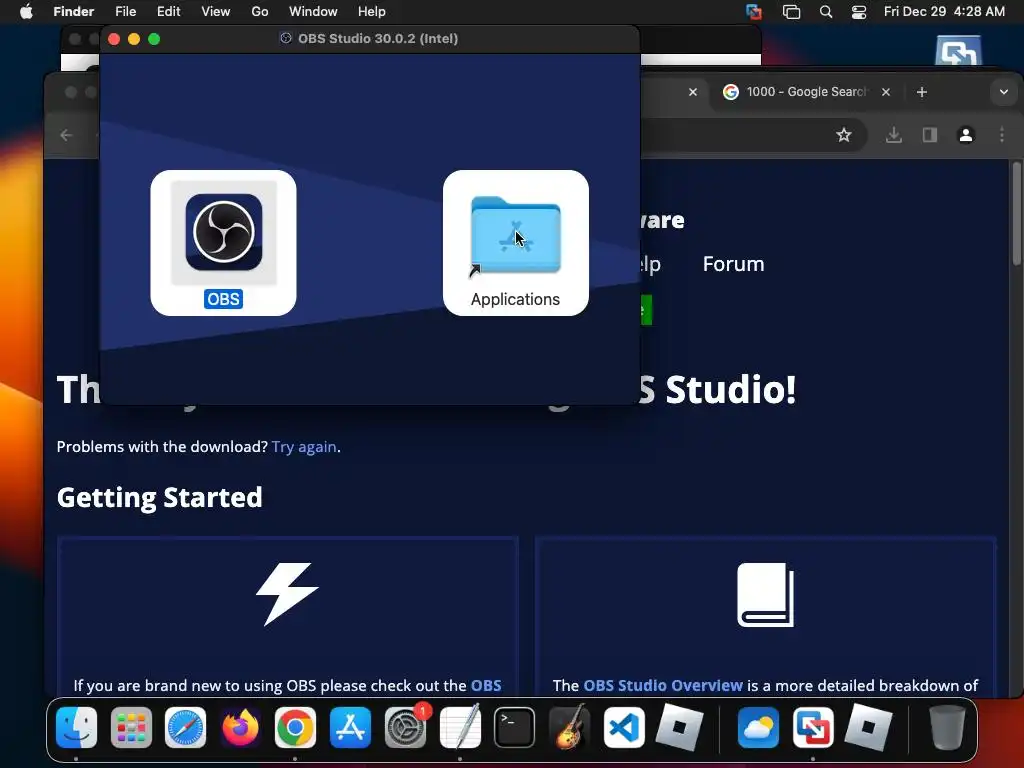Open Finder from the Dock
Screen dimensions: 1024x768
76,727
